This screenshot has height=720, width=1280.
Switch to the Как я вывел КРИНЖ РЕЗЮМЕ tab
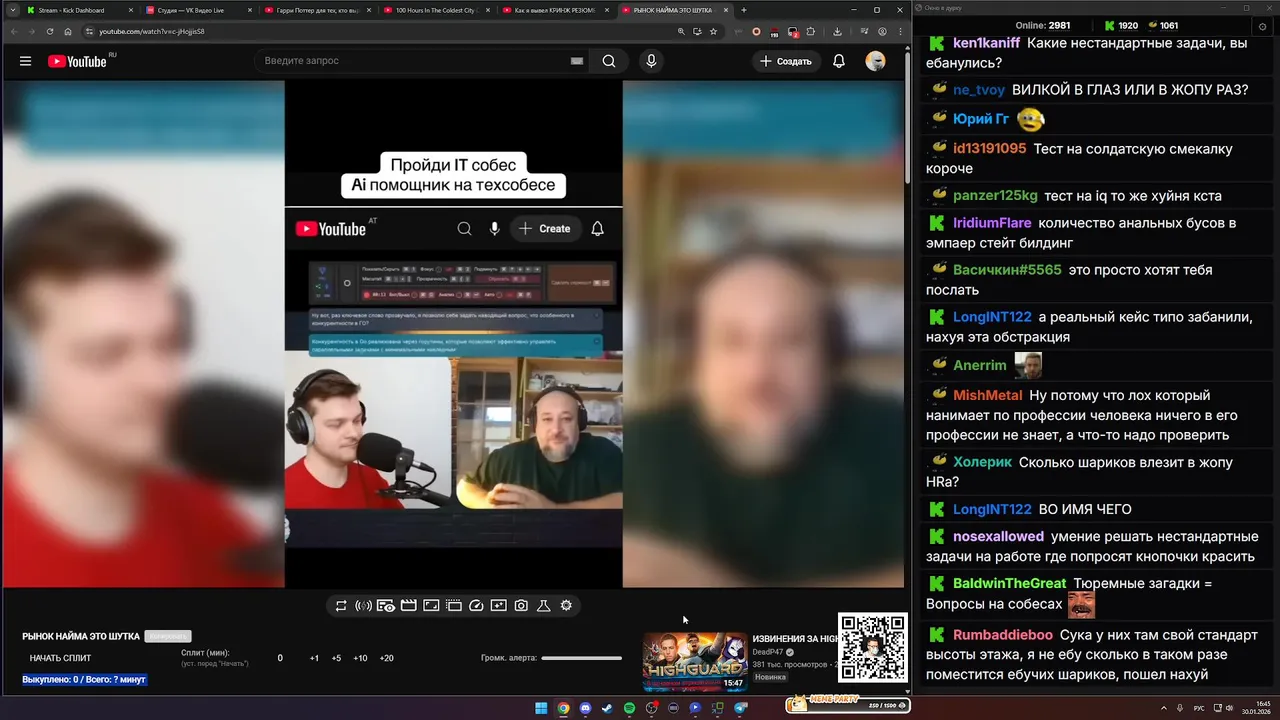pos(555,10)
